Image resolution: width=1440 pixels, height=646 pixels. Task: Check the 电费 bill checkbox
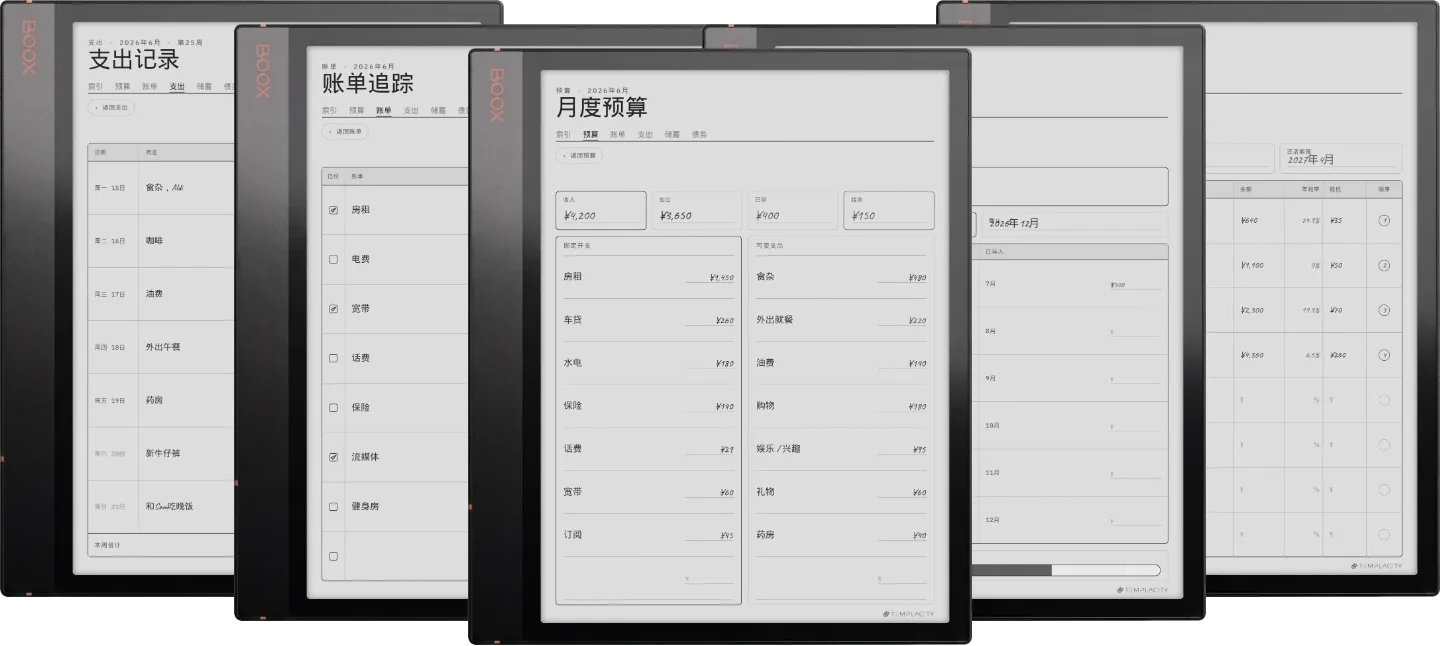(x=333, y=259)
